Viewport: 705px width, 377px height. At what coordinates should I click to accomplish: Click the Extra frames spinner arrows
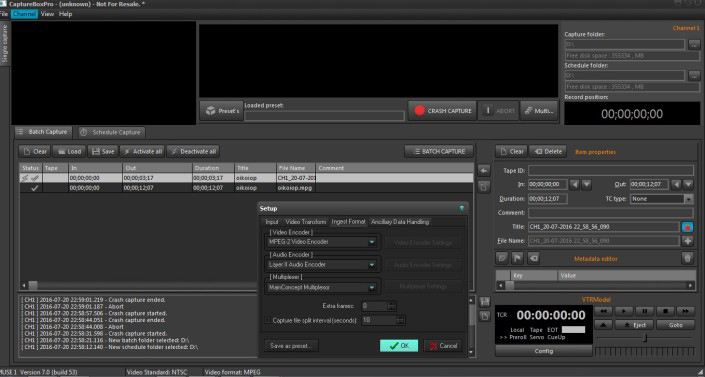392,306
